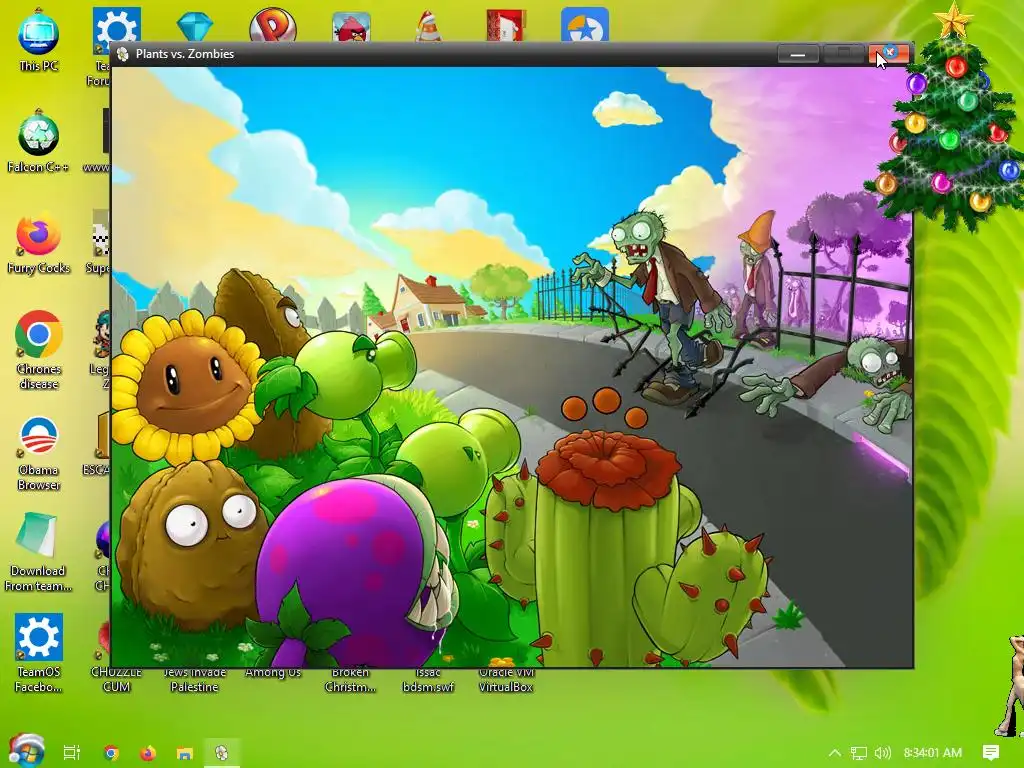
Task: Close the Plants vs. Zombies window
Action: click(x=889, y=54)
